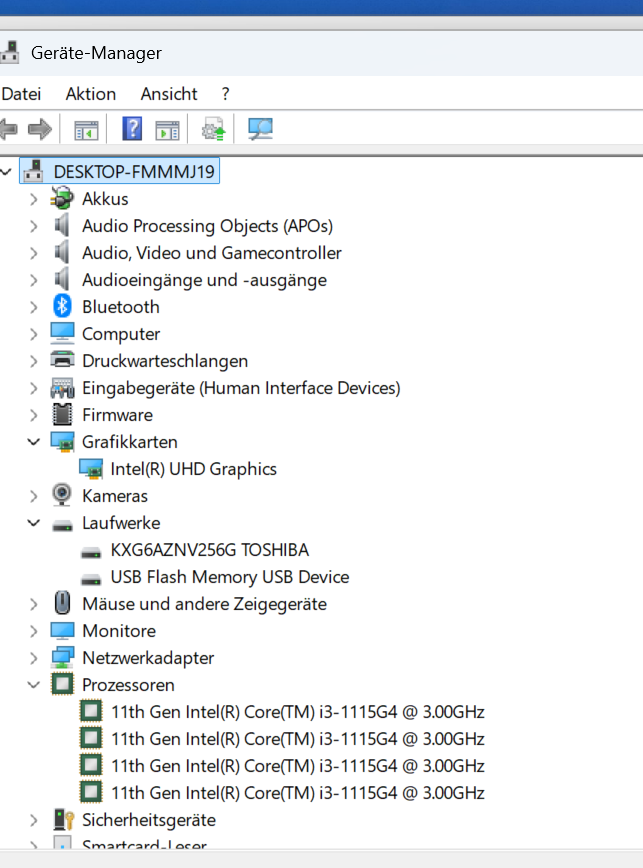Click the Sicherheitsgeräte key icon
This screenshot has height=868, width=643.
coord(64,820)
